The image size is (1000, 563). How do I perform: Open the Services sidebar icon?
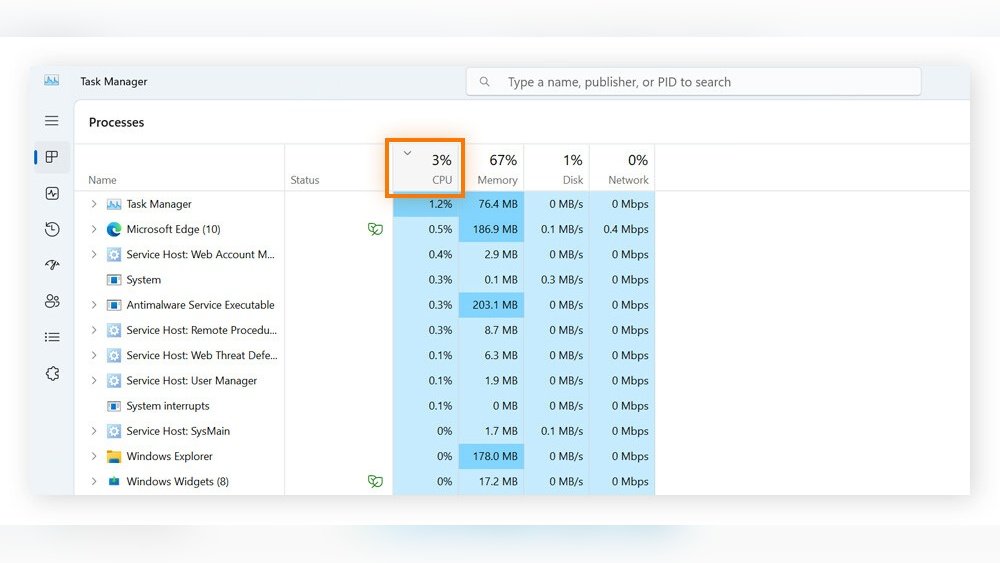(52, 373)
